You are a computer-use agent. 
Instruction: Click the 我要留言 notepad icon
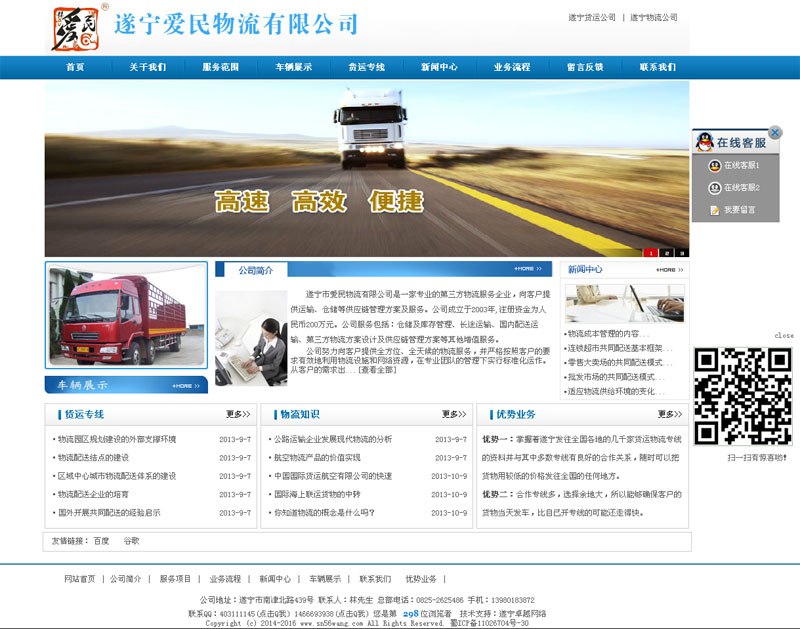coord(714,210)
